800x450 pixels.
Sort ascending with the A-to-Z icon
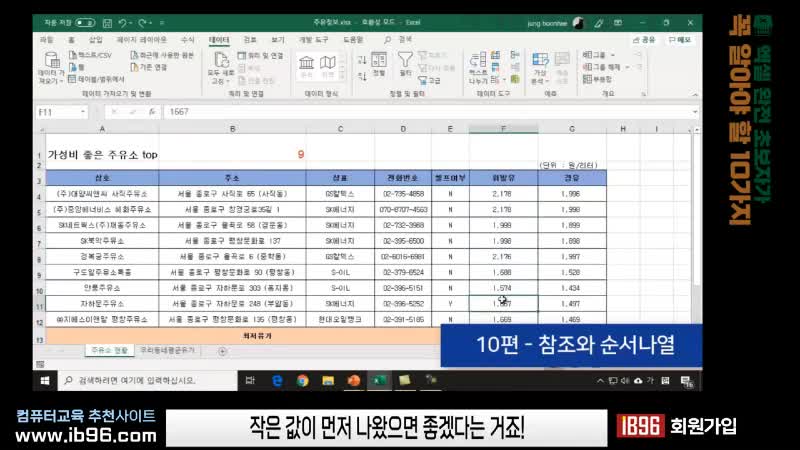point(362,60)
